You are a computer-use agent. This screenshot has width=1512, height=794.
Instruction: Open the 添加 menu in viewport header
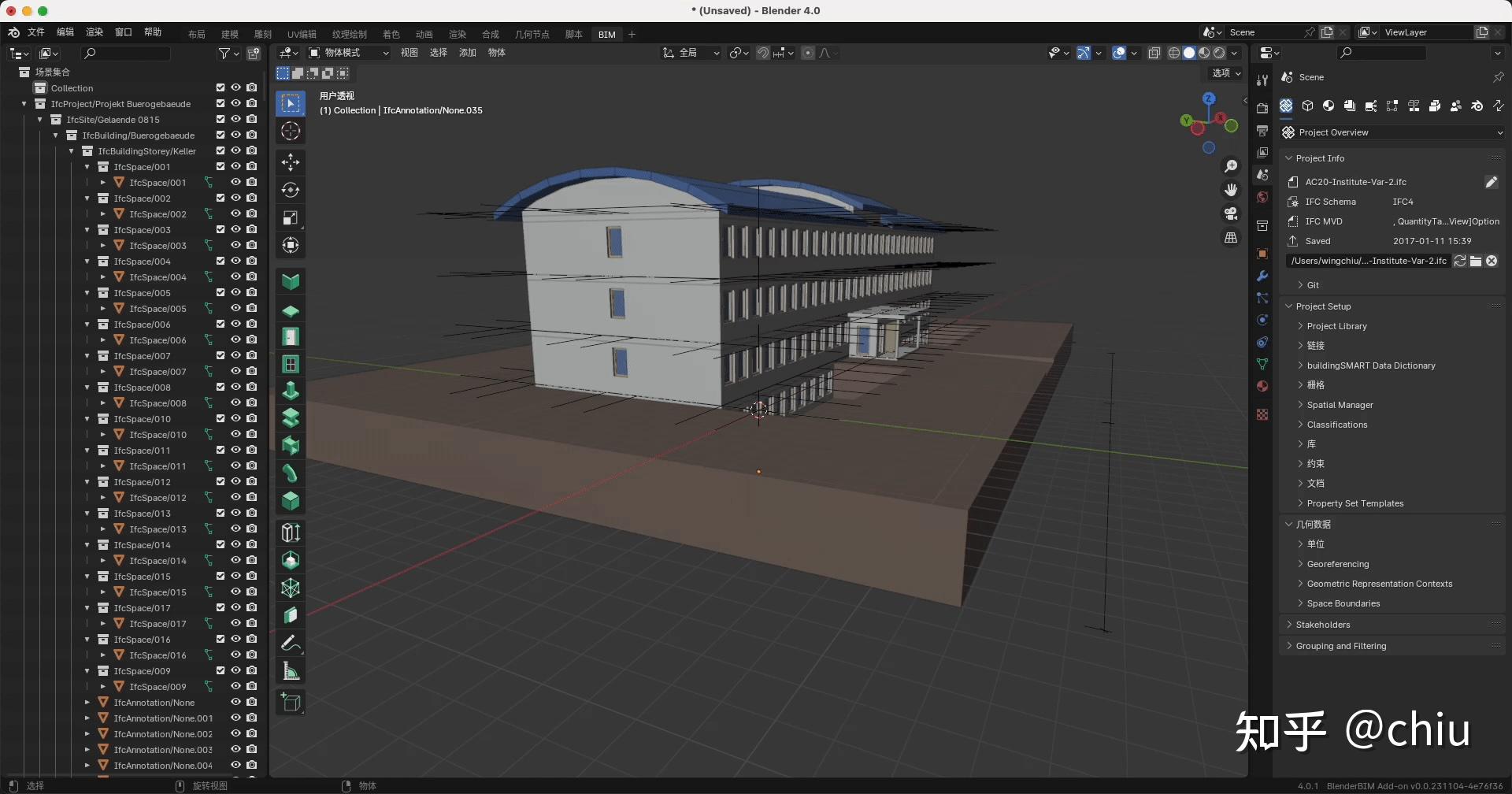[x=468, y=53]
